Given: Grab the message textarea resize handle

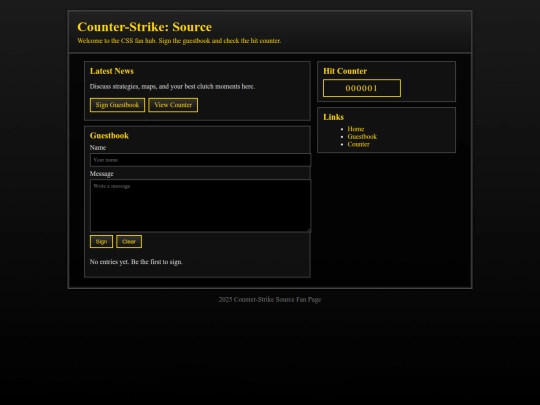Looking at the screenshot, I should pos(309,230).
